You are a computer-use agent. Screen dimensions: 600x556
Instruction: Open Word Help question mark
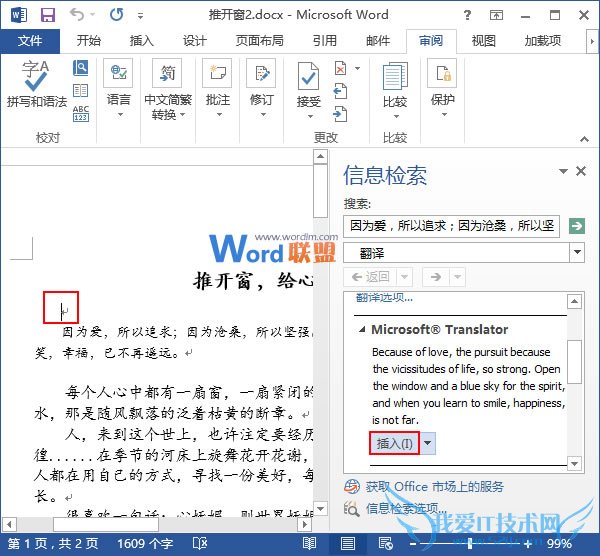[x=467, y=15]
